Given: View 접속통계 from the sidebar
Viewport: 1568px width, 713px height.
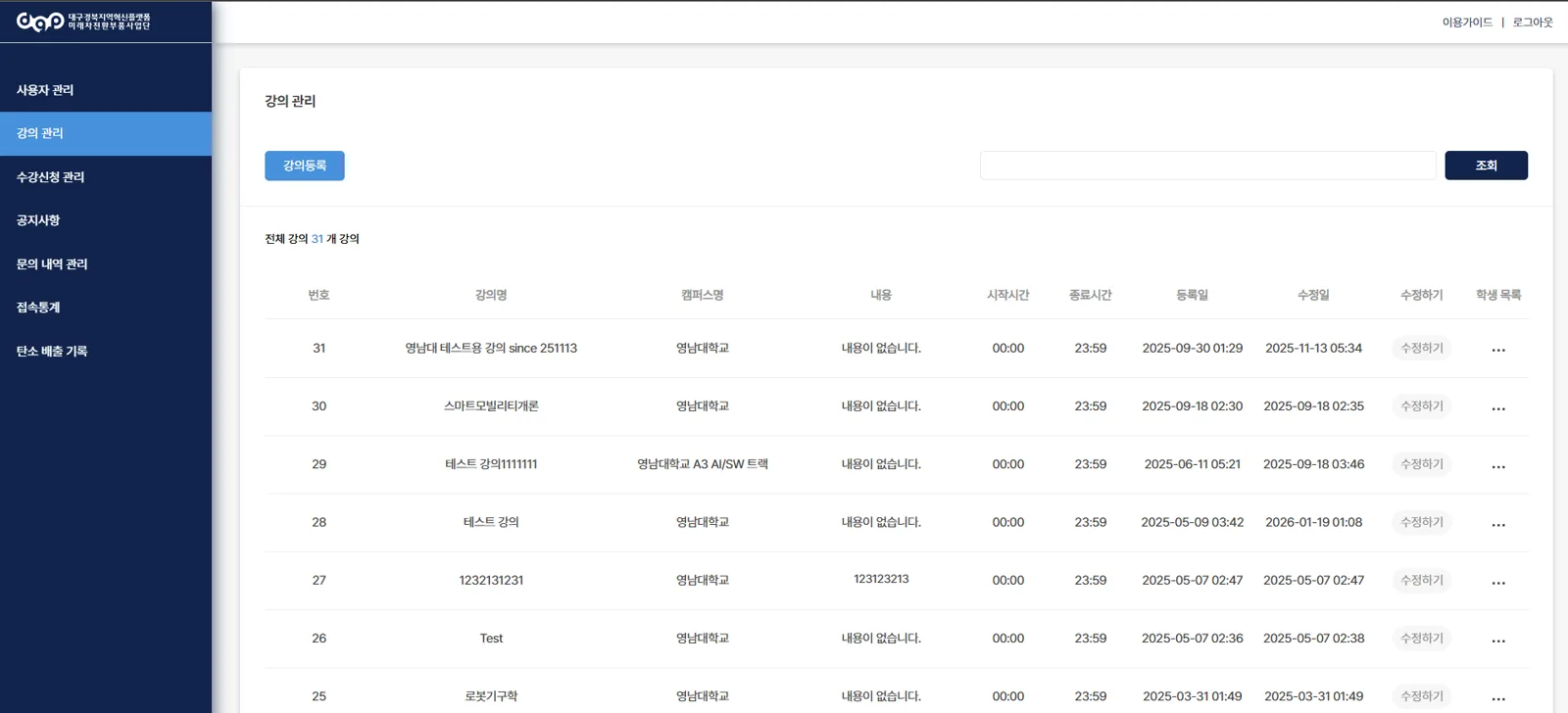Looking at the screenshot, I should (106, 308).
